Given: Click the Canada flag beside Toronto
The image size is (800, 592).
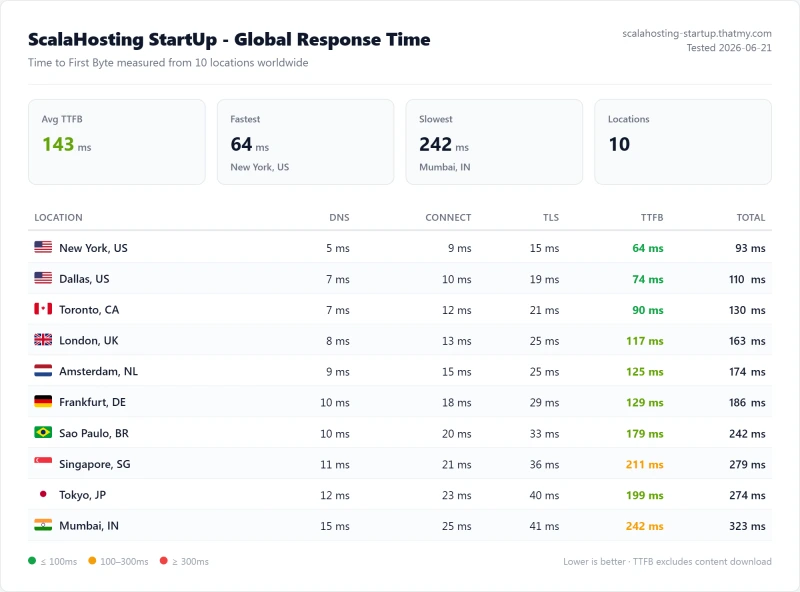Looking at the screenshot, I should [x=43, y=309].
